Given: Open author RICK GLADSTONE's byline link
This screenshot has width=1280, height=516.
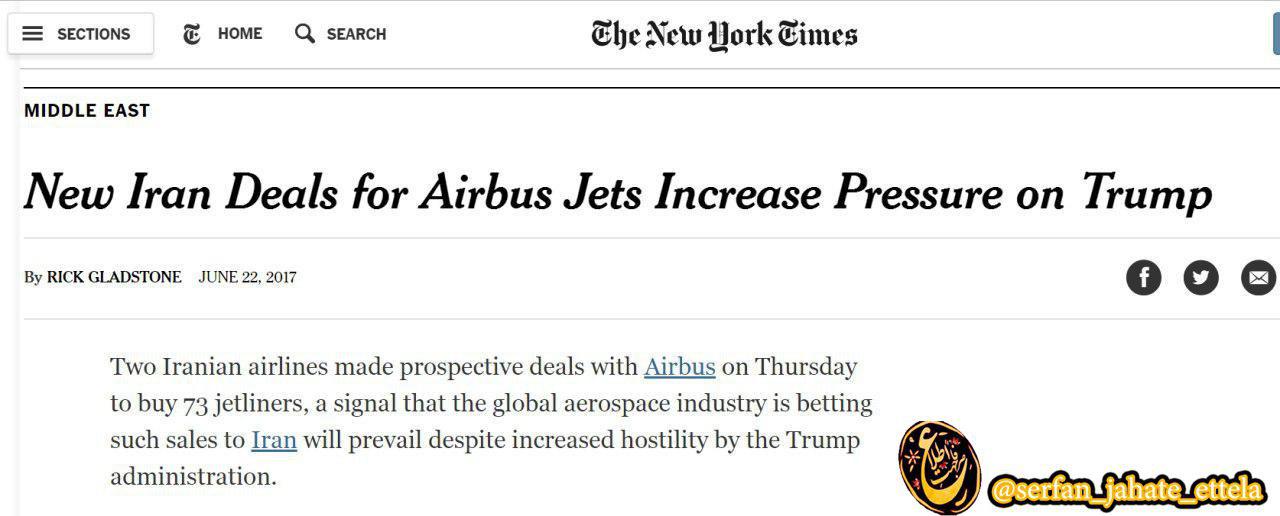Looking at the screenshot, I should (x=114, y=277).
